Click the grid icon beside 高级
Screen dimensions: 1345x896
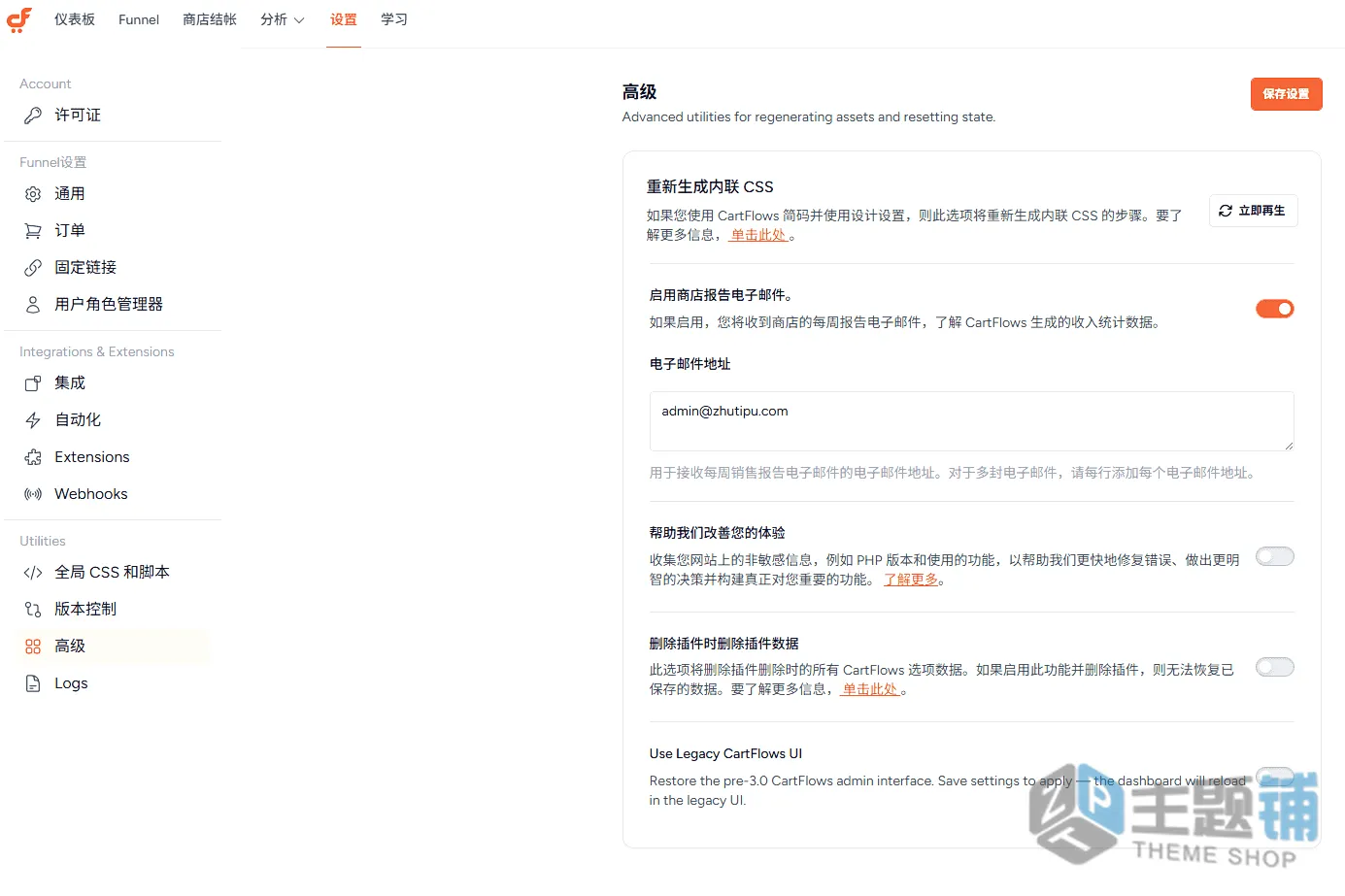pyautogui.click(x=33, y=647)
